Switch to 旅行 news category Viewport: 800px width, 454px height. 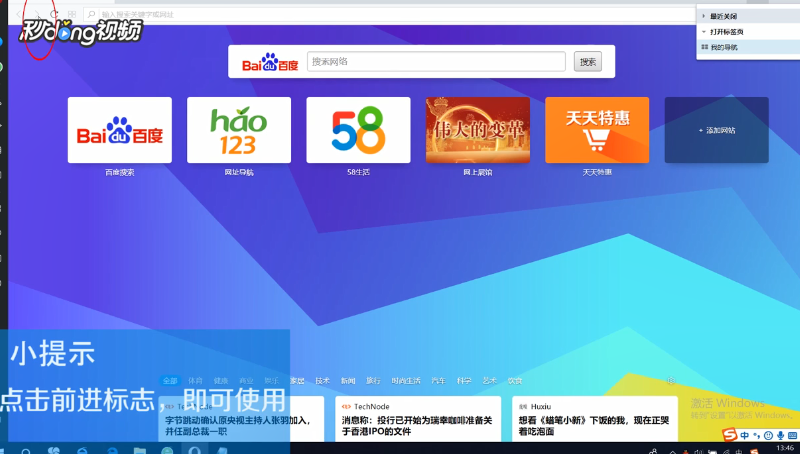click(x=373, y=381)
